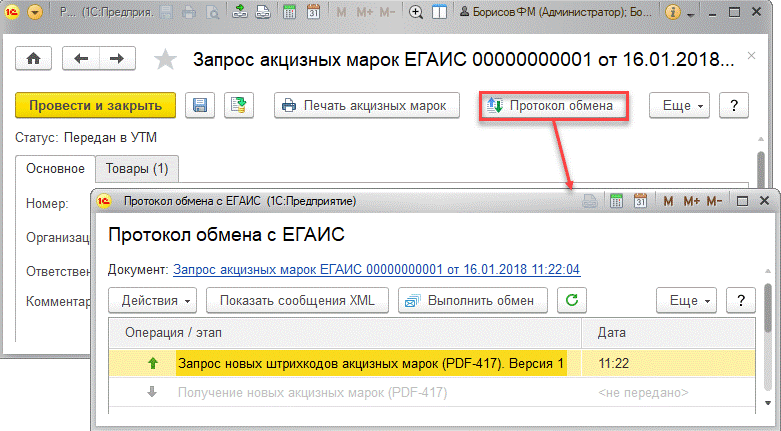
Task: Click the 11:22 date cell
Action: (668, 363)
